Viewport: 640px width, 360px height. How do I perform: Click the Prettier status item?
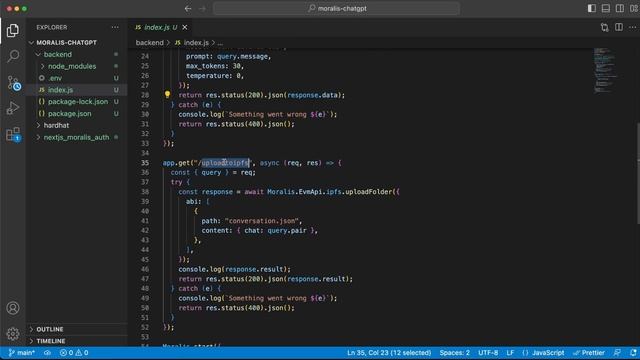click(x=589, y=353)
